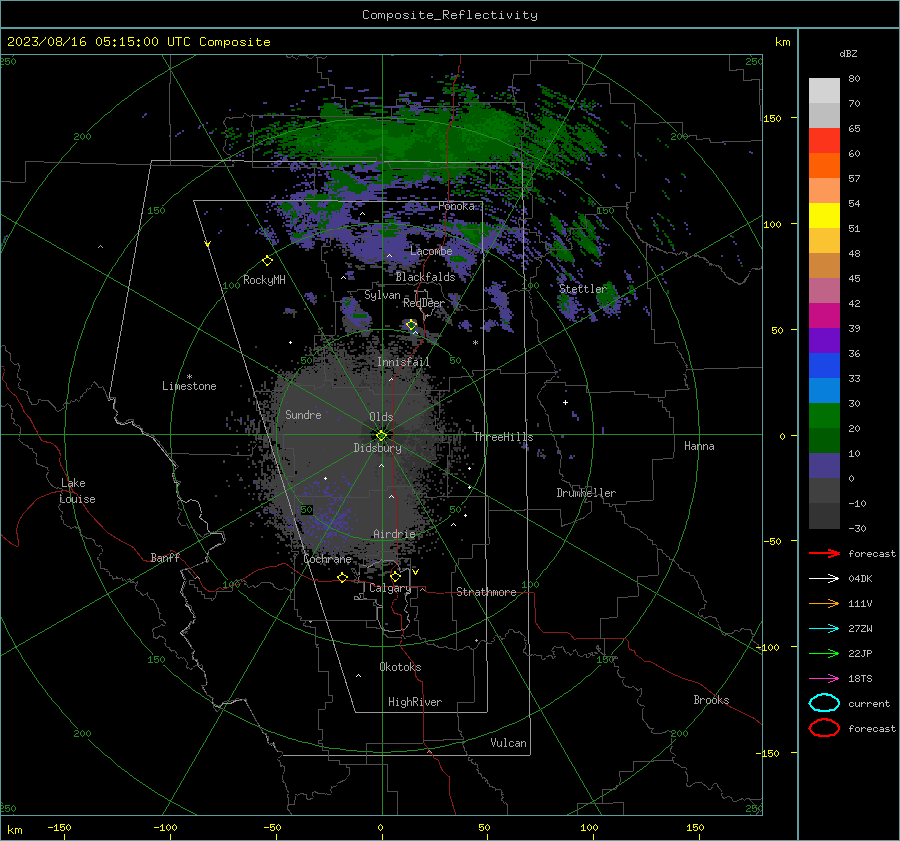Click the magenta swatch for 39 dBZ
The height and width of the screenshot is (841, 900).
(x=824, y=316)
